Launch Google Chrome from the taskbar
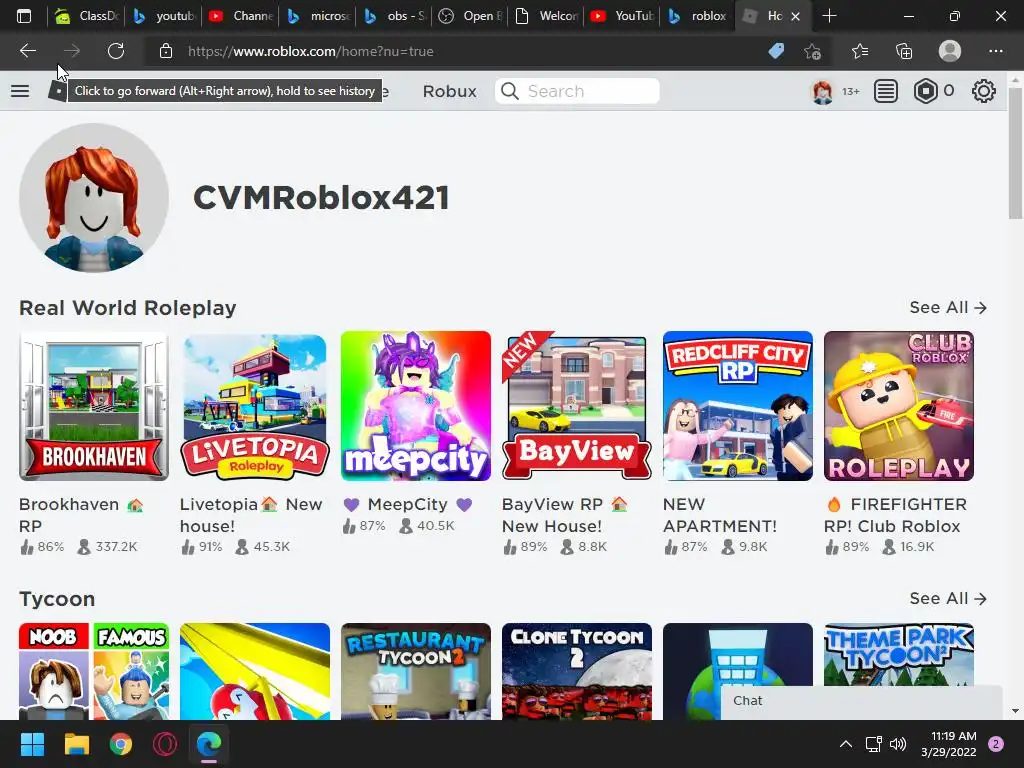Screen dimensions: 1024x768 click(120, 744)
